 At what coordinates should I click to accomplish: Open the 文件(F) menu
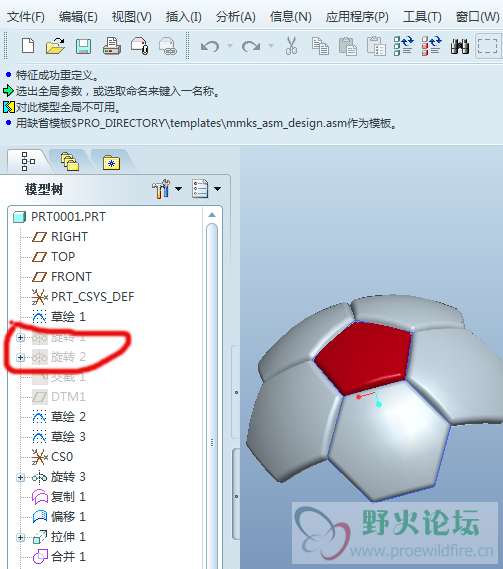(x=26, y=17)
